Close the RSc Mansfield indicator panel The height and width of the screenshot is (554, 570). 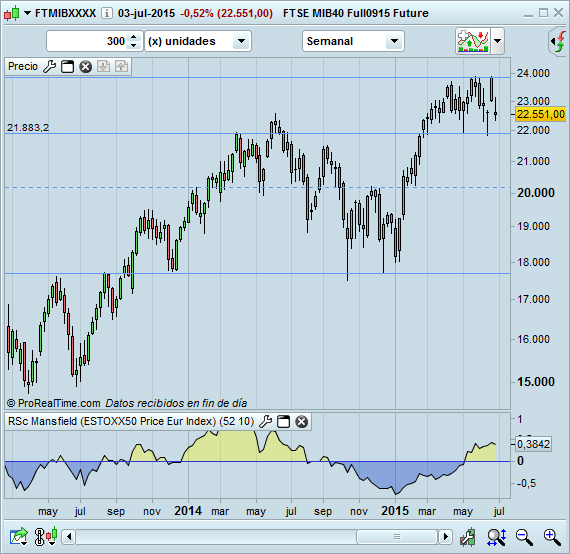click(301, 422)
